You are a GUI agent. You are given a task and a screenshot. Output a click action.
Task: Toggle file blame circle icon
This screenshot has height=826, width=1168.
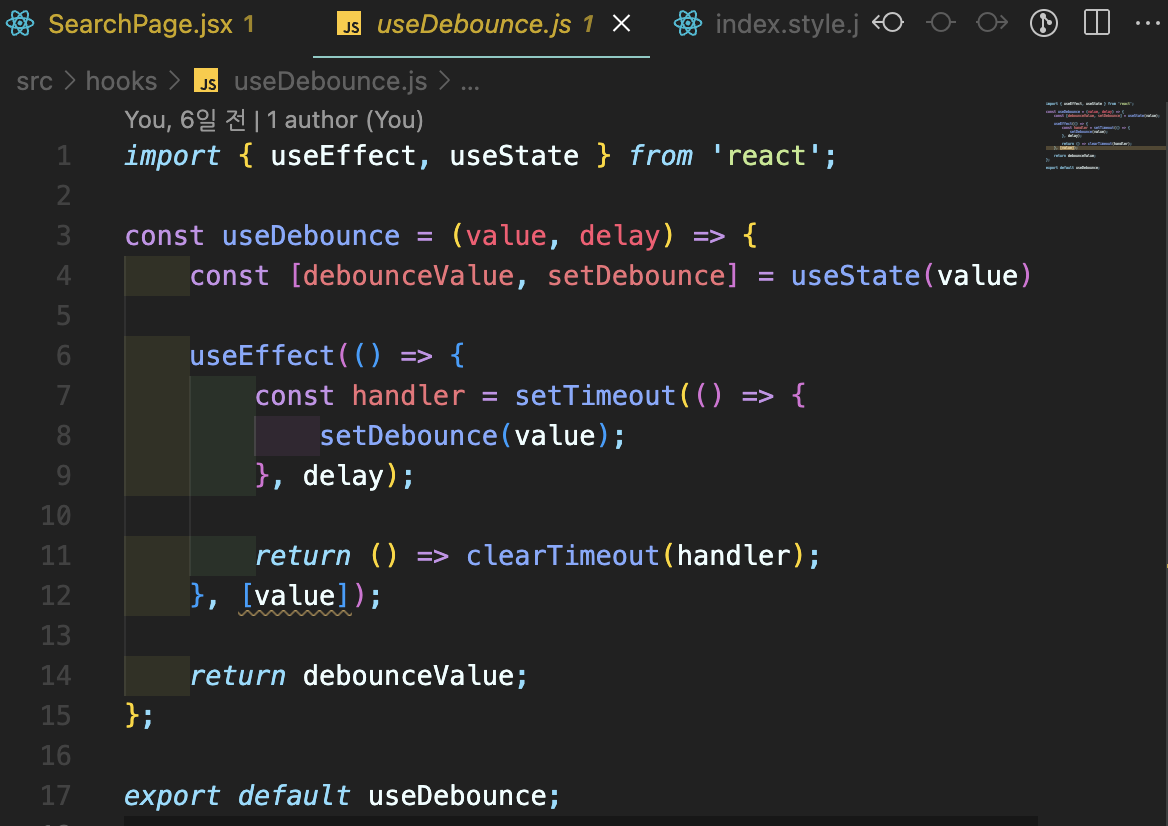click(941, 23)
